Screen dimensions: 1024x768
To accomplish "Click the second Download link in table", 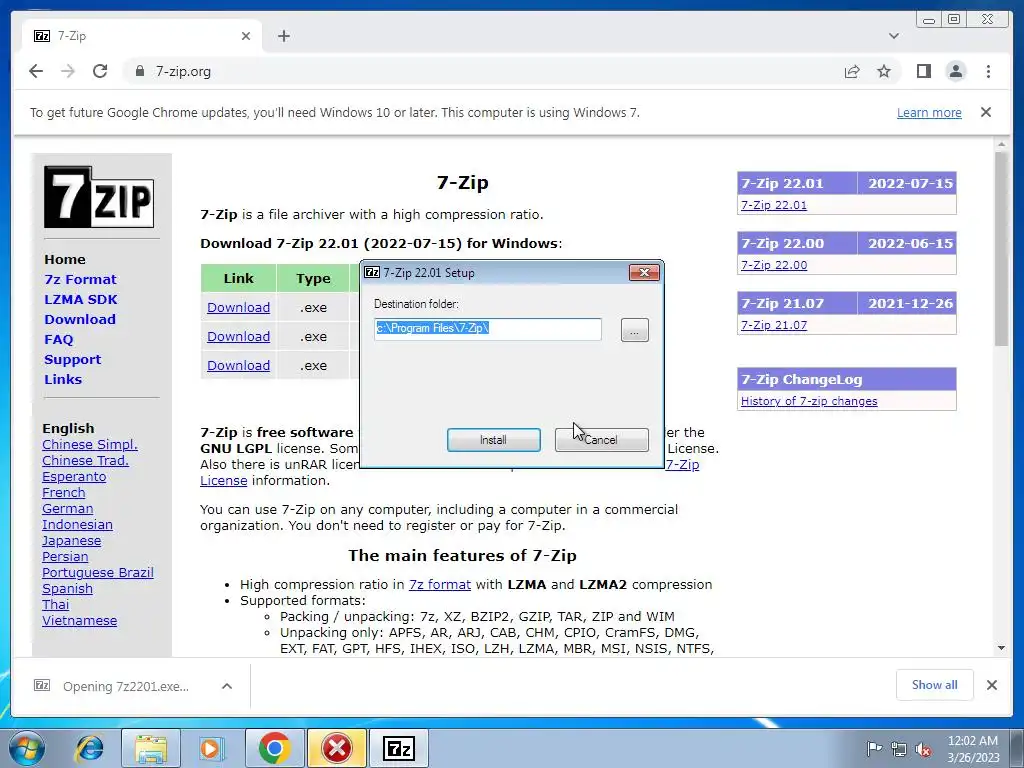I will point(238,336).
